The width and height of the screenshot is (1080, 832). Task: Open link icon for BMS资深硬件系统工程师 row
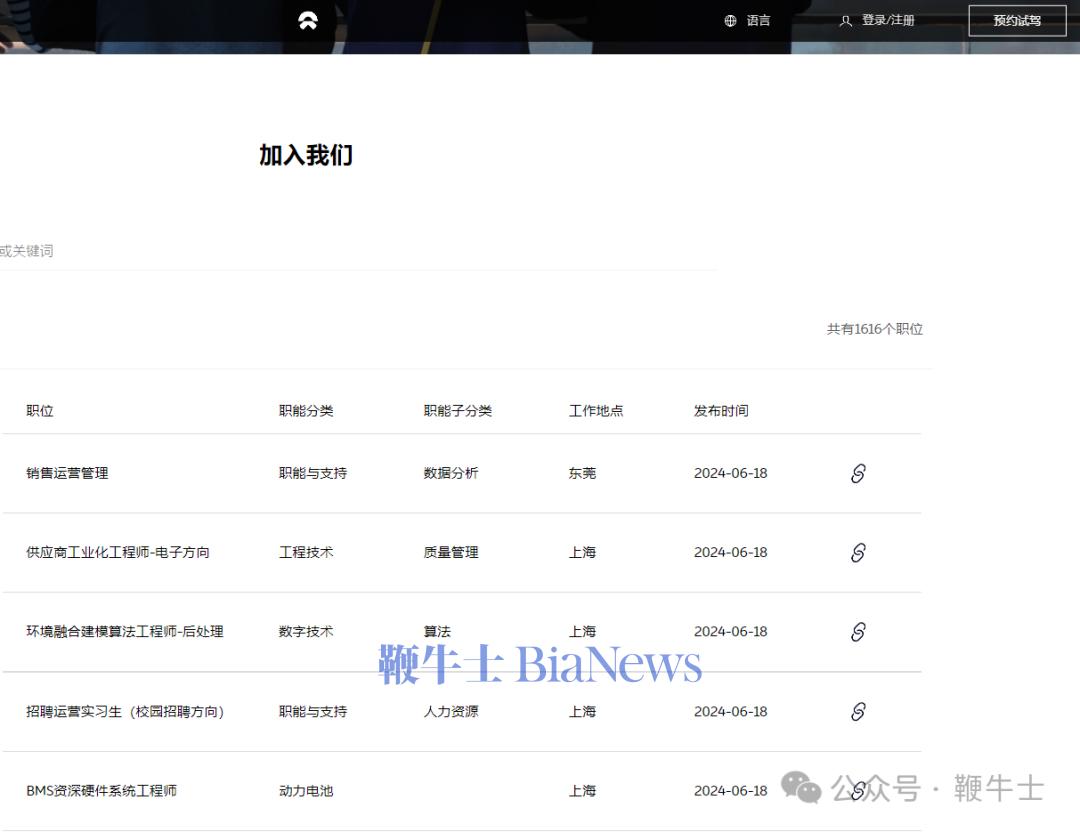click(x=858, y=791)
